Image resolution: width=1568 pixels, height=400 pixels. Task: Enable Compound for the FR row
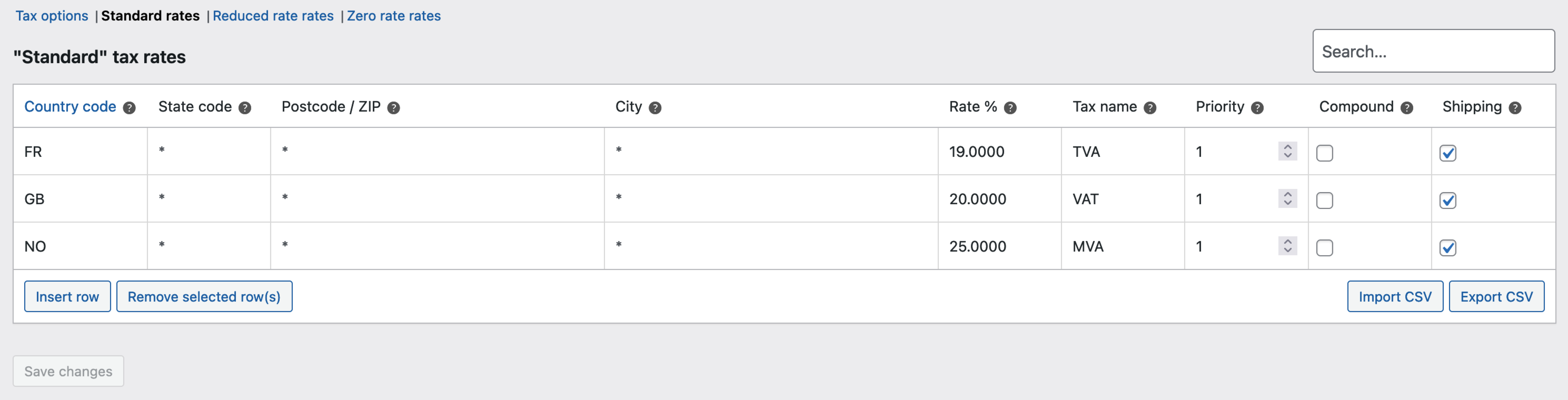[1324, 153]
